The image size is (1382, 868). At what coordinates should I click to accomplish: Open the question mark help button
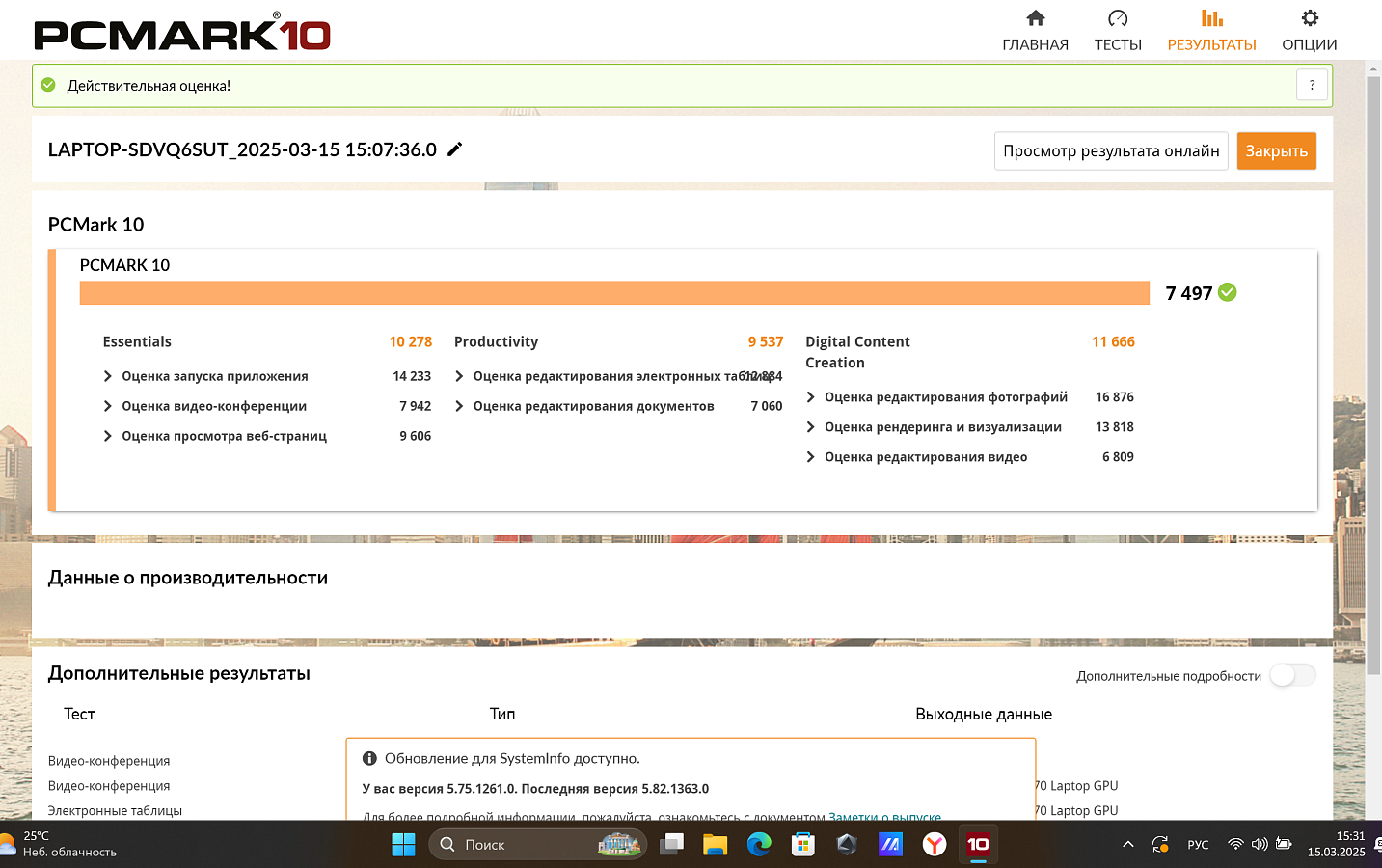click(1312, 85)
